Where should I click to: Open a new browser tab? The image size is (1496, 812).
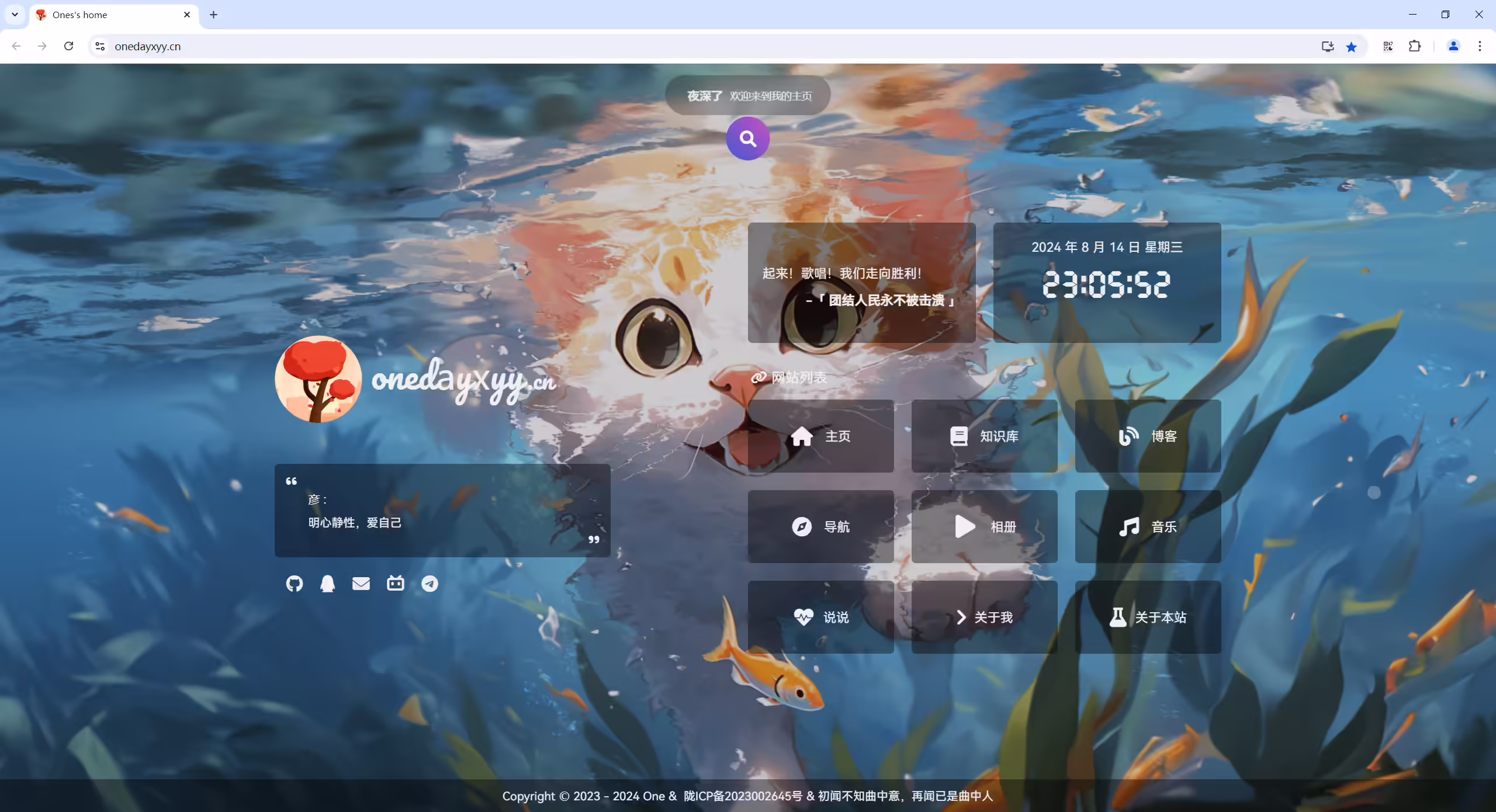coord(213,15)
